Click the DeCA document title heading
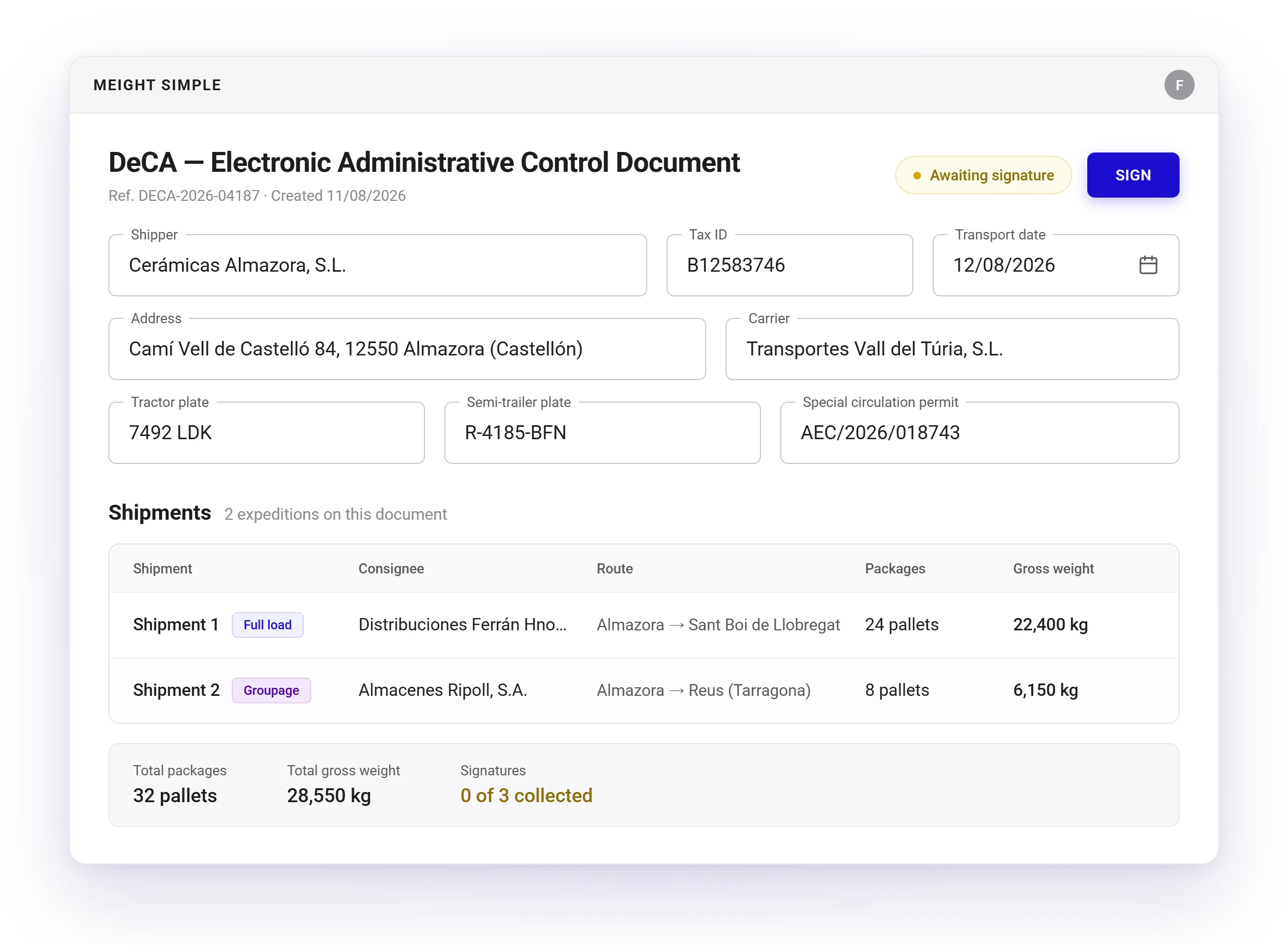This screenshot has width=1288, height=945. (423, 163)
